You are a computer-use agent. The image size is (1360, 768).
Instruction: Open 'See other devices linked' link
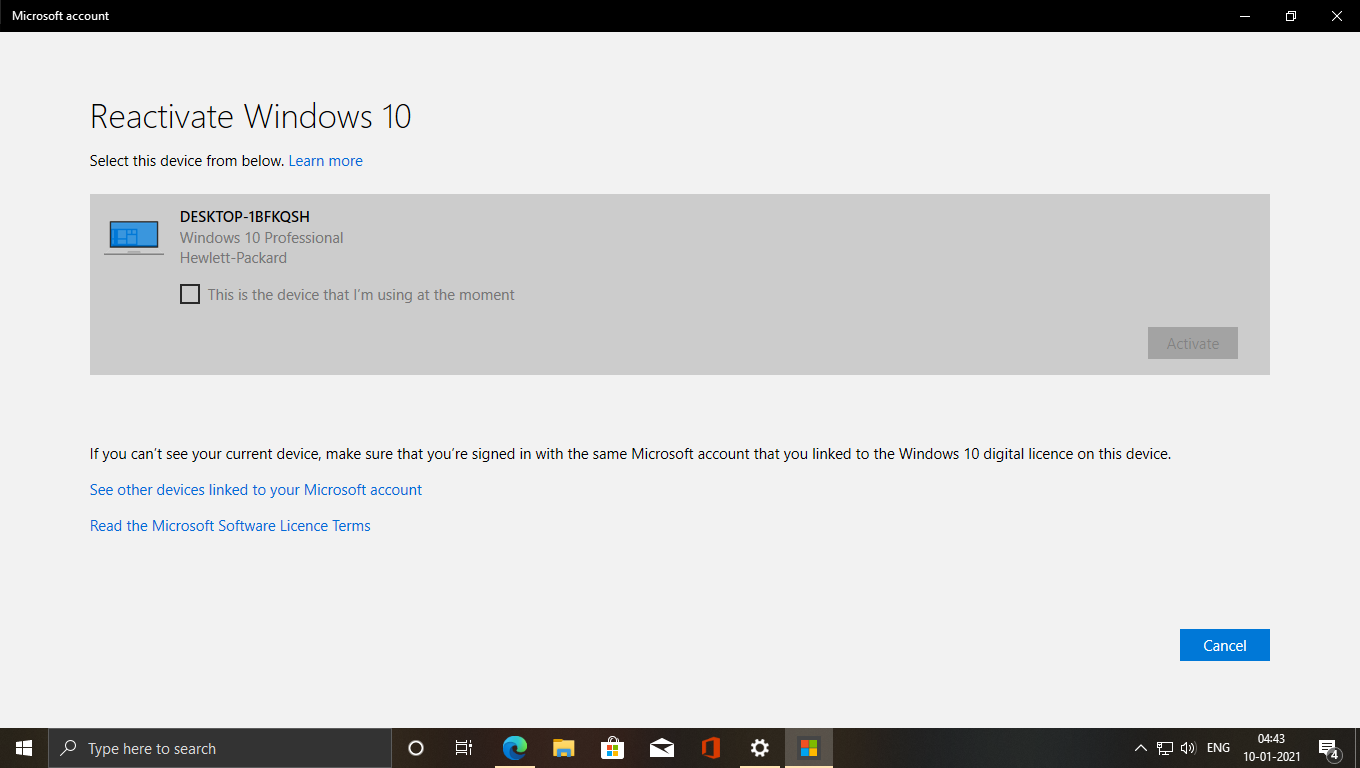coord(256,490)
